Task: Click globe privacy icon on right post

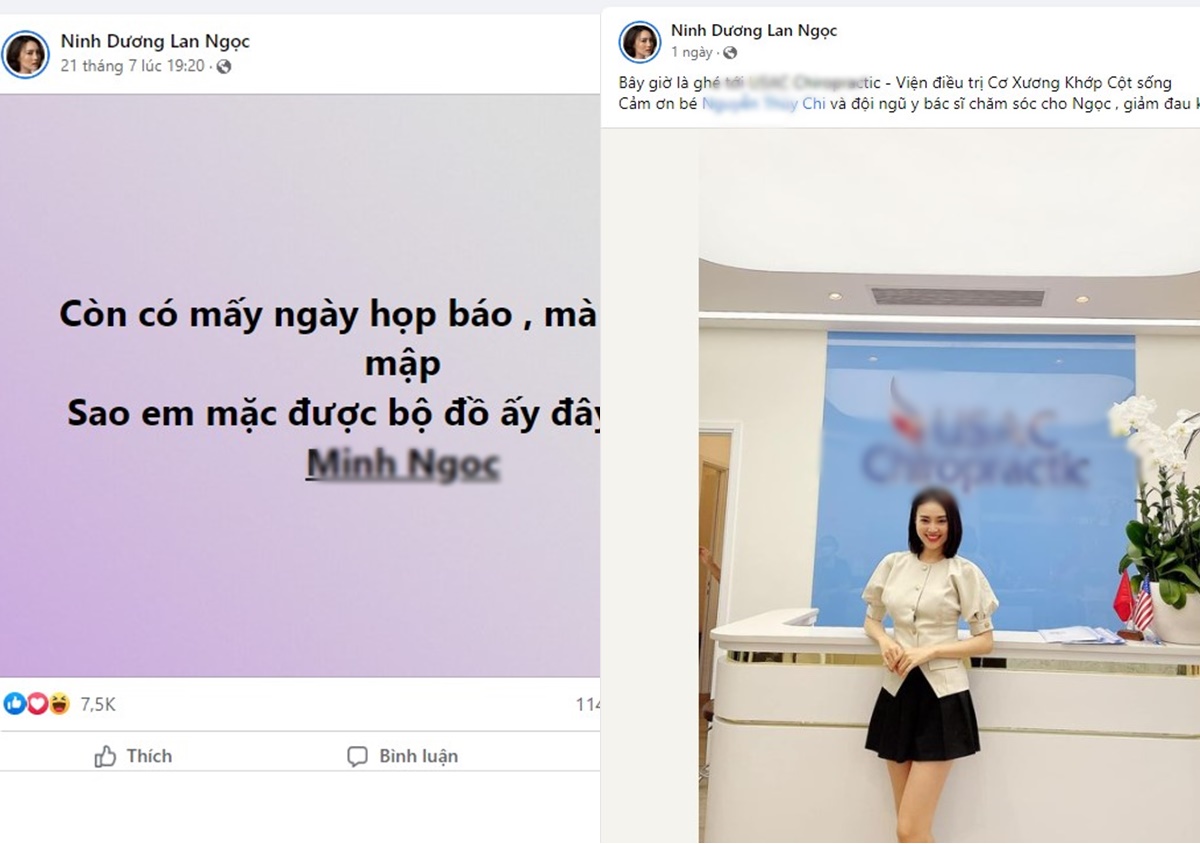Action: (x=730, y=52)
